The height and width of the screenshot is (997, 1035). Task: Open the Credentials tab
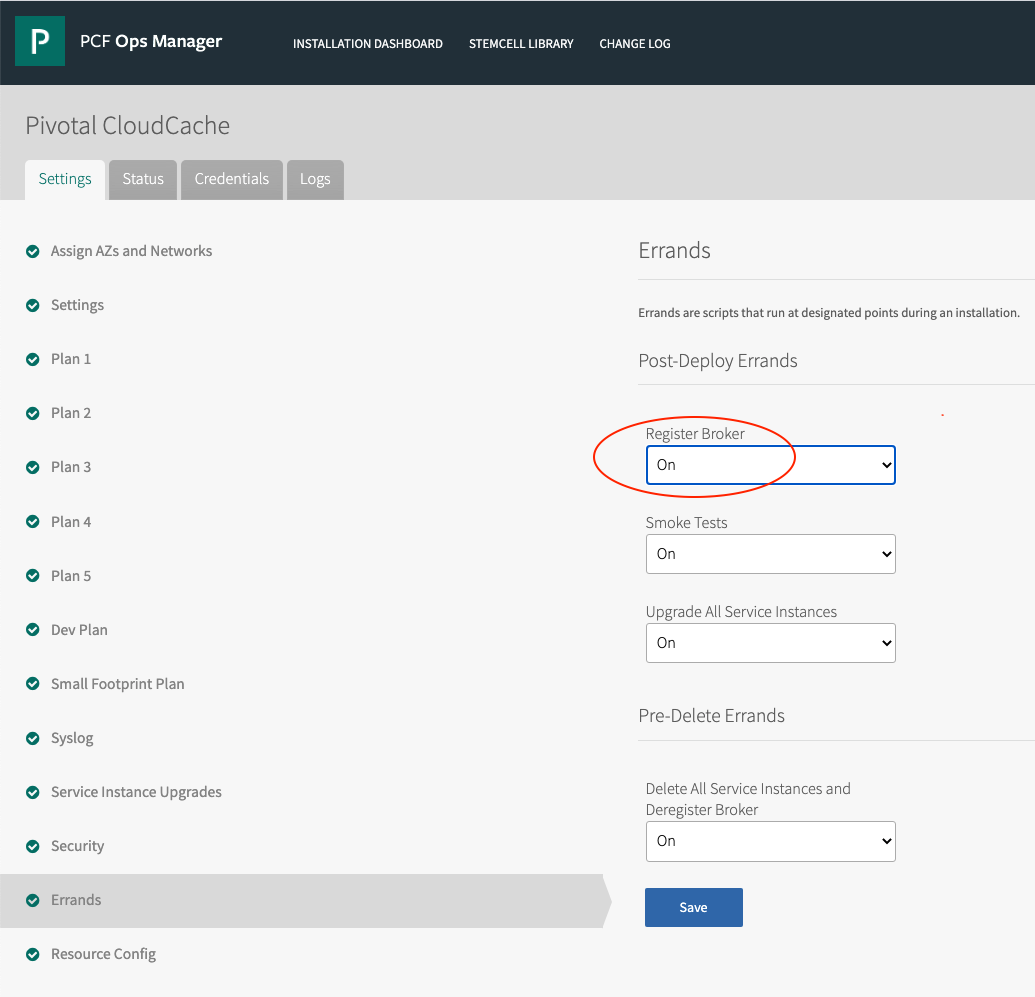(x=232, y=179)
